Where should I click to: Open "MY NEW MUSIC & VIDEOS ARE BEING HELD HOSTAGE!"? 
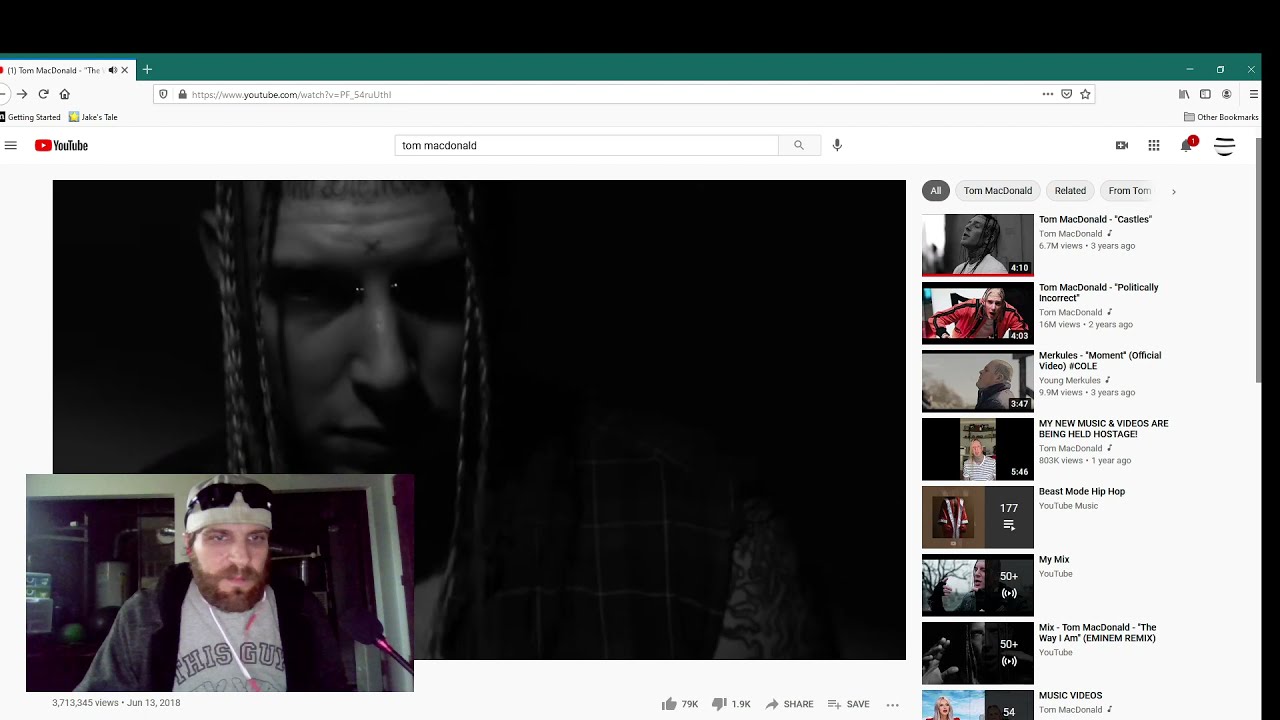pyautogui.click(x=1103, y=428)
